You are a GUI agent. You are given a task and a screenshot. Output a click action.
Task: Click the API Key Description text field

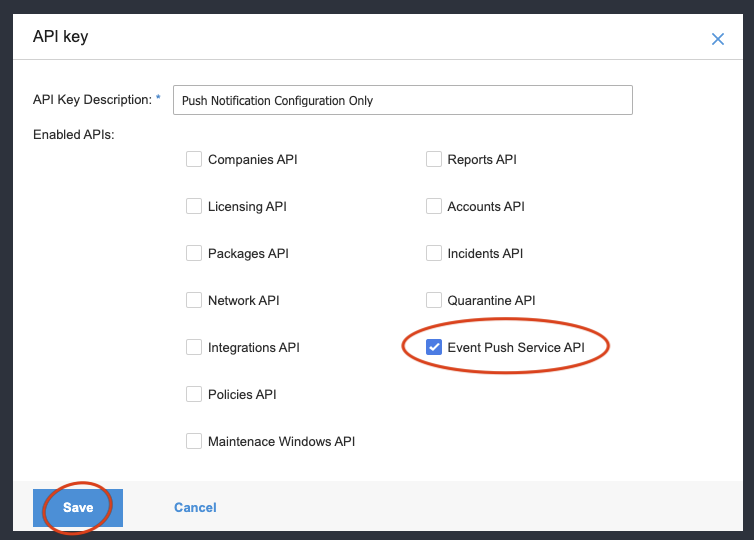(402, 100)
